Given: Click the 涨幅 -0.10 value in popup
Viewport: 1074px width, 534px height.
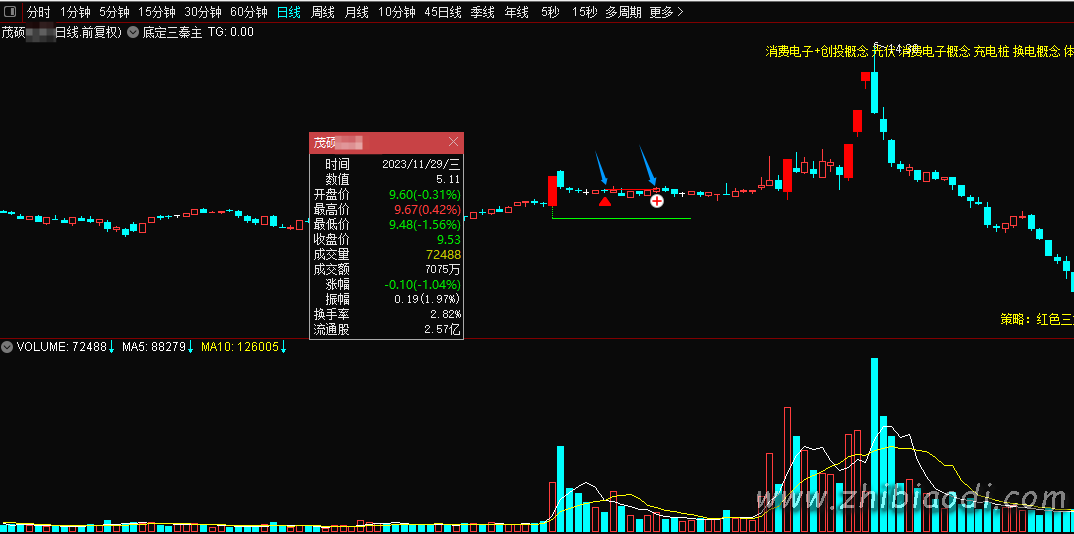Looking at the screenshot, I should click(x=423, y=285).
